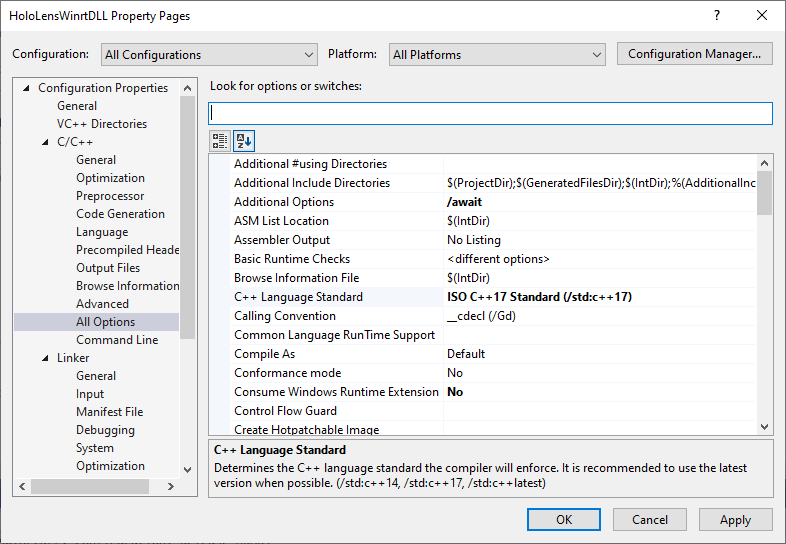786x544 pixels.
Task: Select General under C/C++
Action: coord(96,160)
